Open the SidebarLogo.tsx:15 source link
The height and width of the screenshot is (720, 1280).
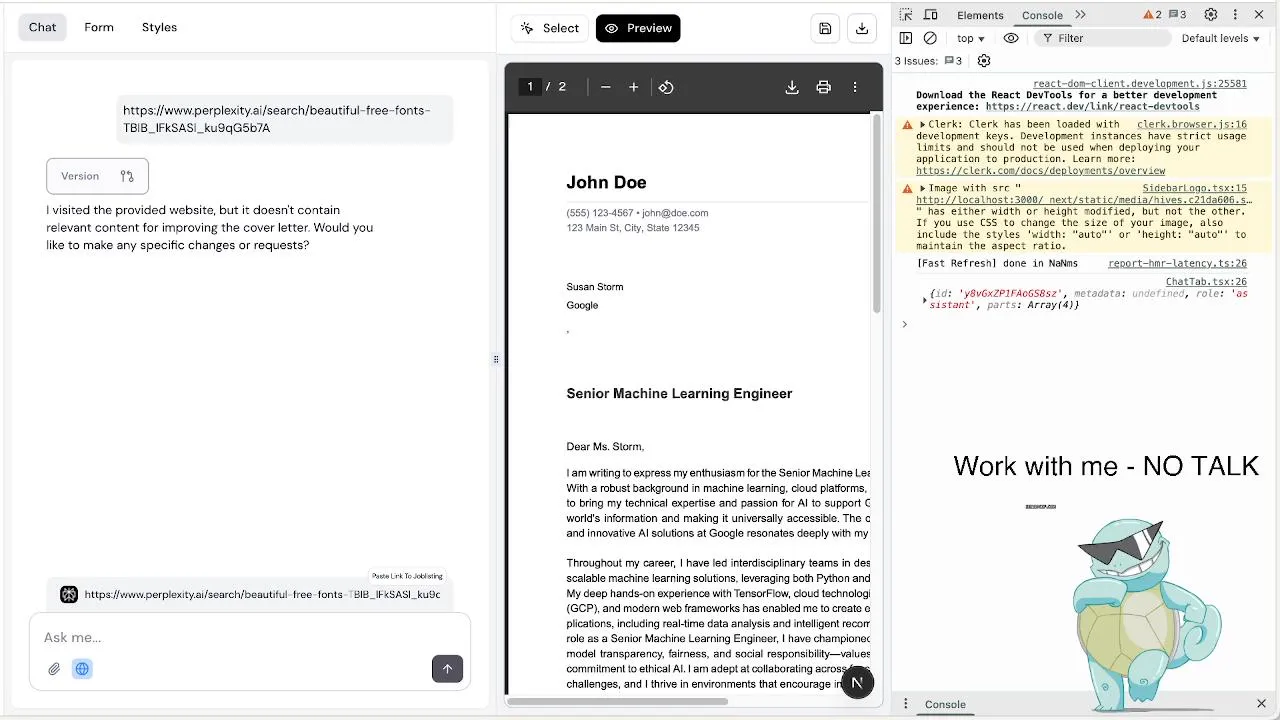click(1195, 188)
